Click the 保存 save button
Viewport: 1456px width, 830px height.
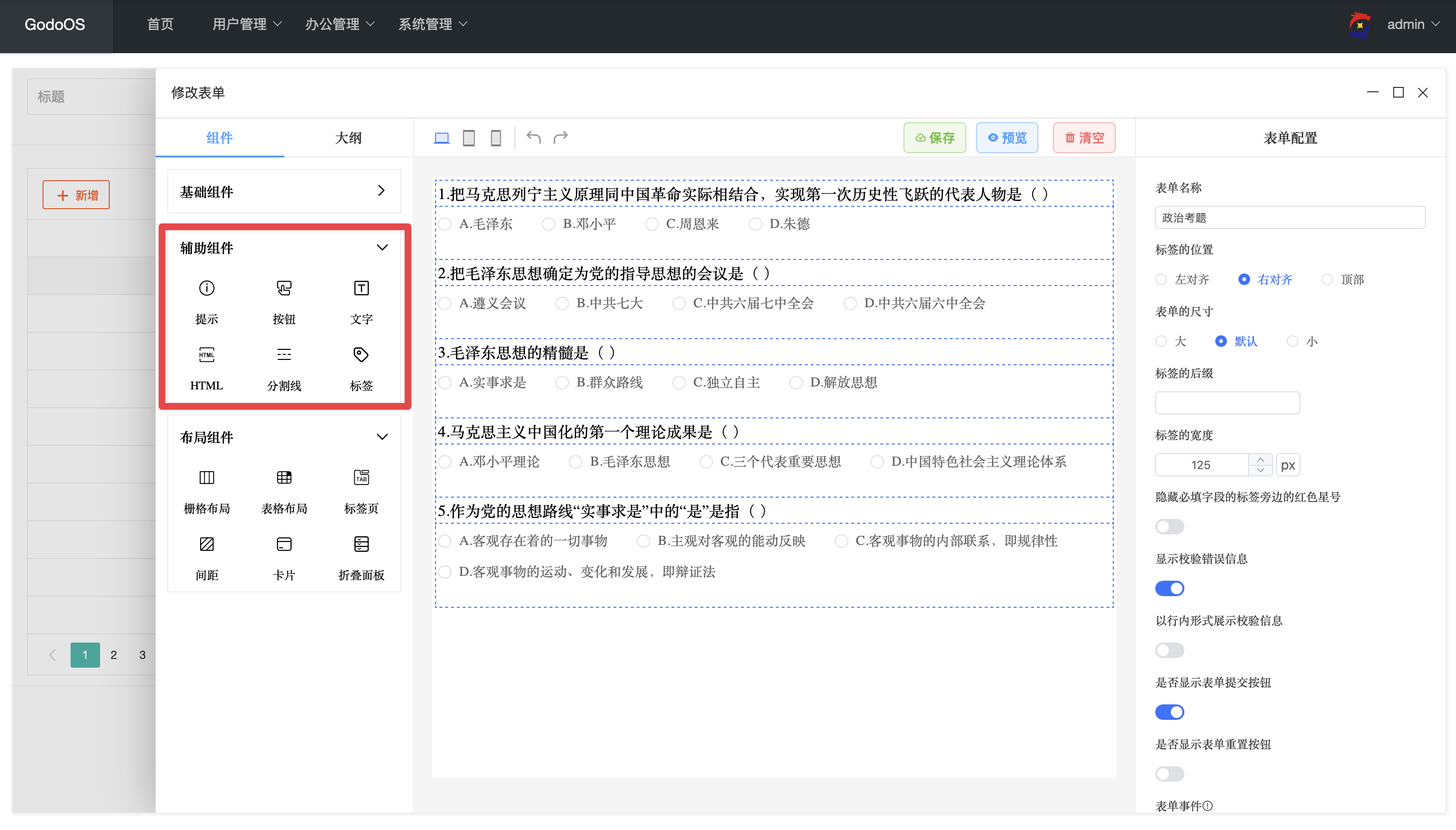(935, 137)
